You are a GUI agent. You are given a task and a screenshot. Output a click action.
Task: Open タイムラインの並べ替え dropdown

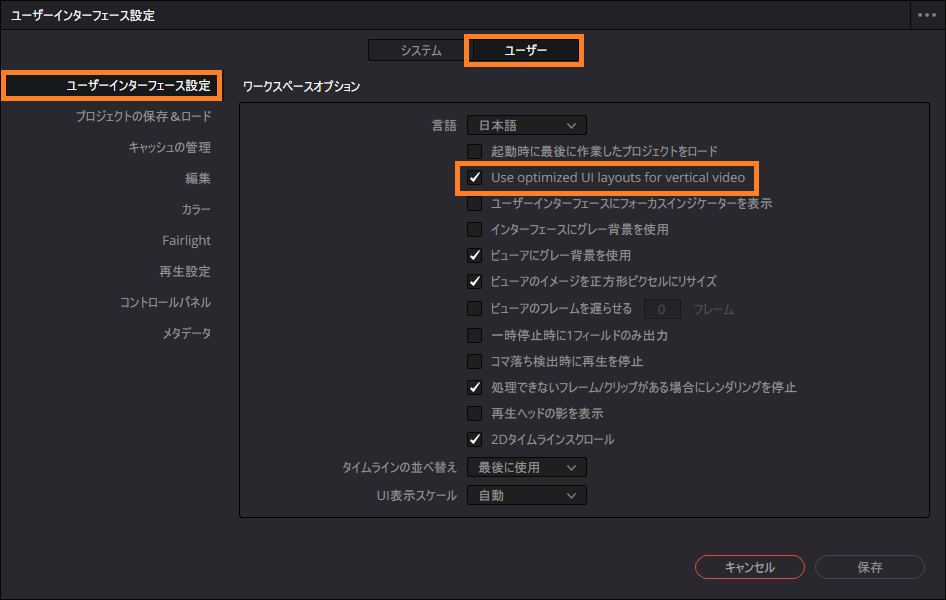tap(527, 467)
